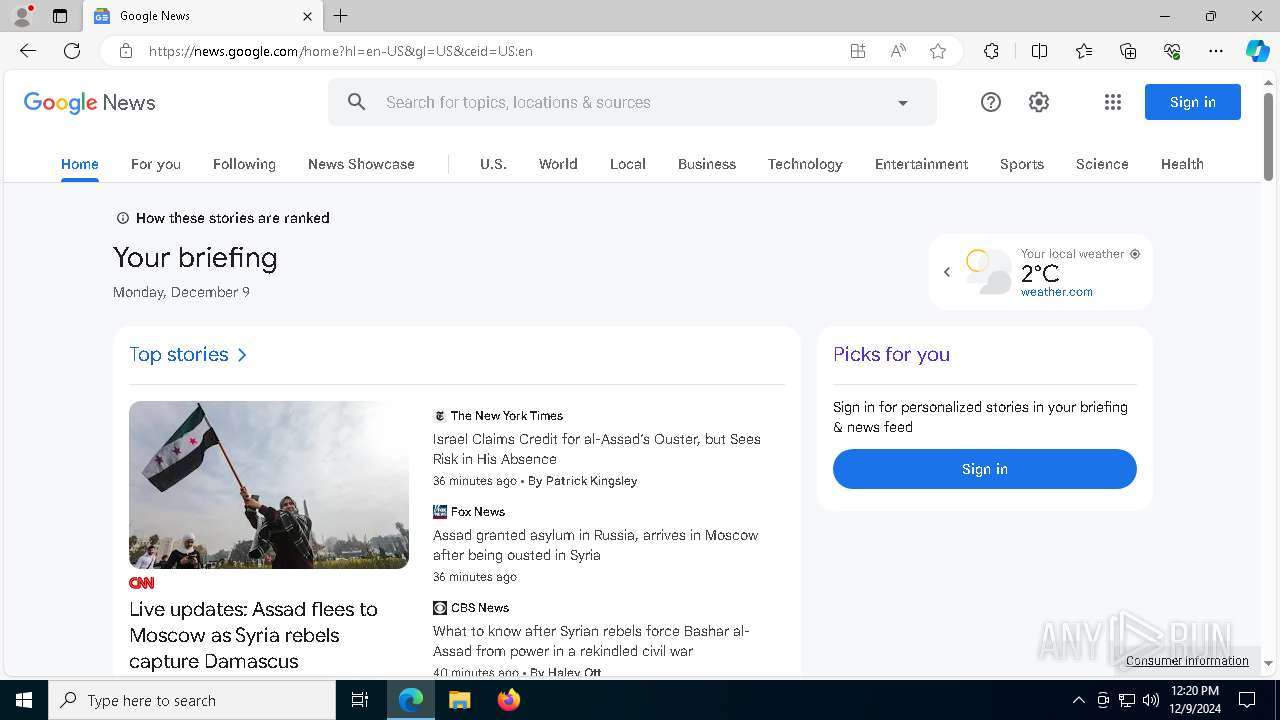Click the Syrian flag story thumbnail
1280x720 pixels.
point(269,485)
